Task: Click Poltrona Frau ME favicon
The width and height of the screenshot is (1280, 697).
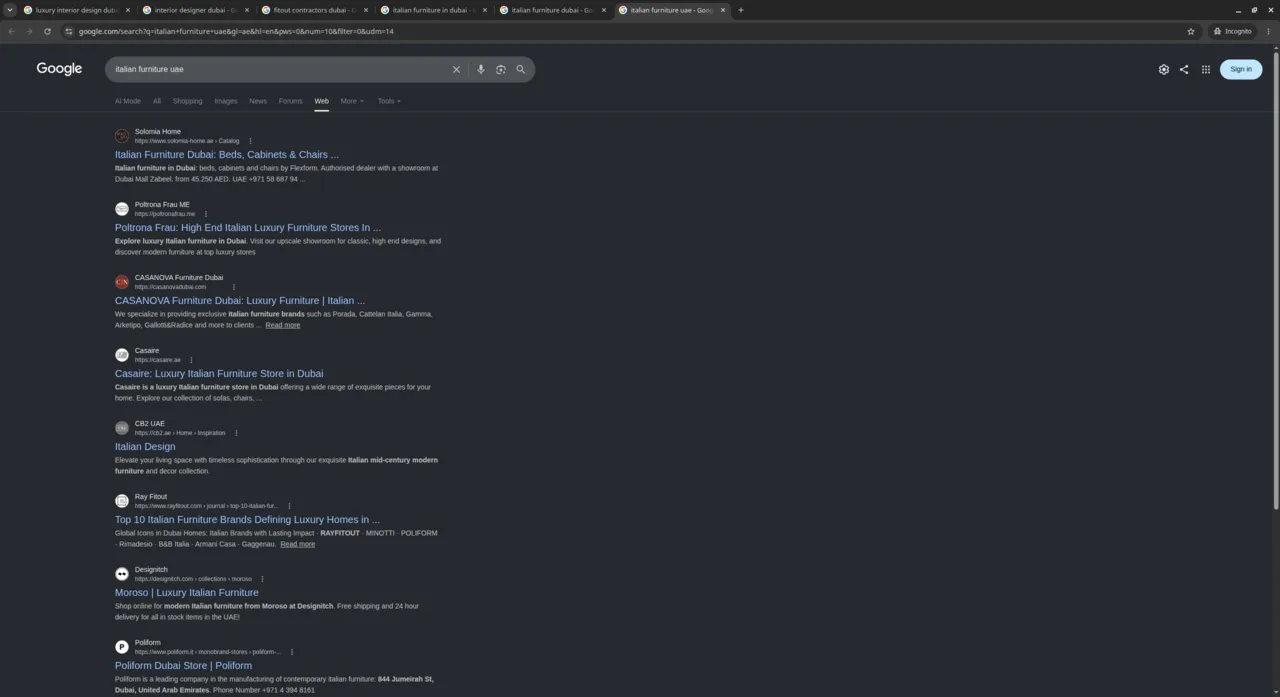Action: tap(122, 209)
